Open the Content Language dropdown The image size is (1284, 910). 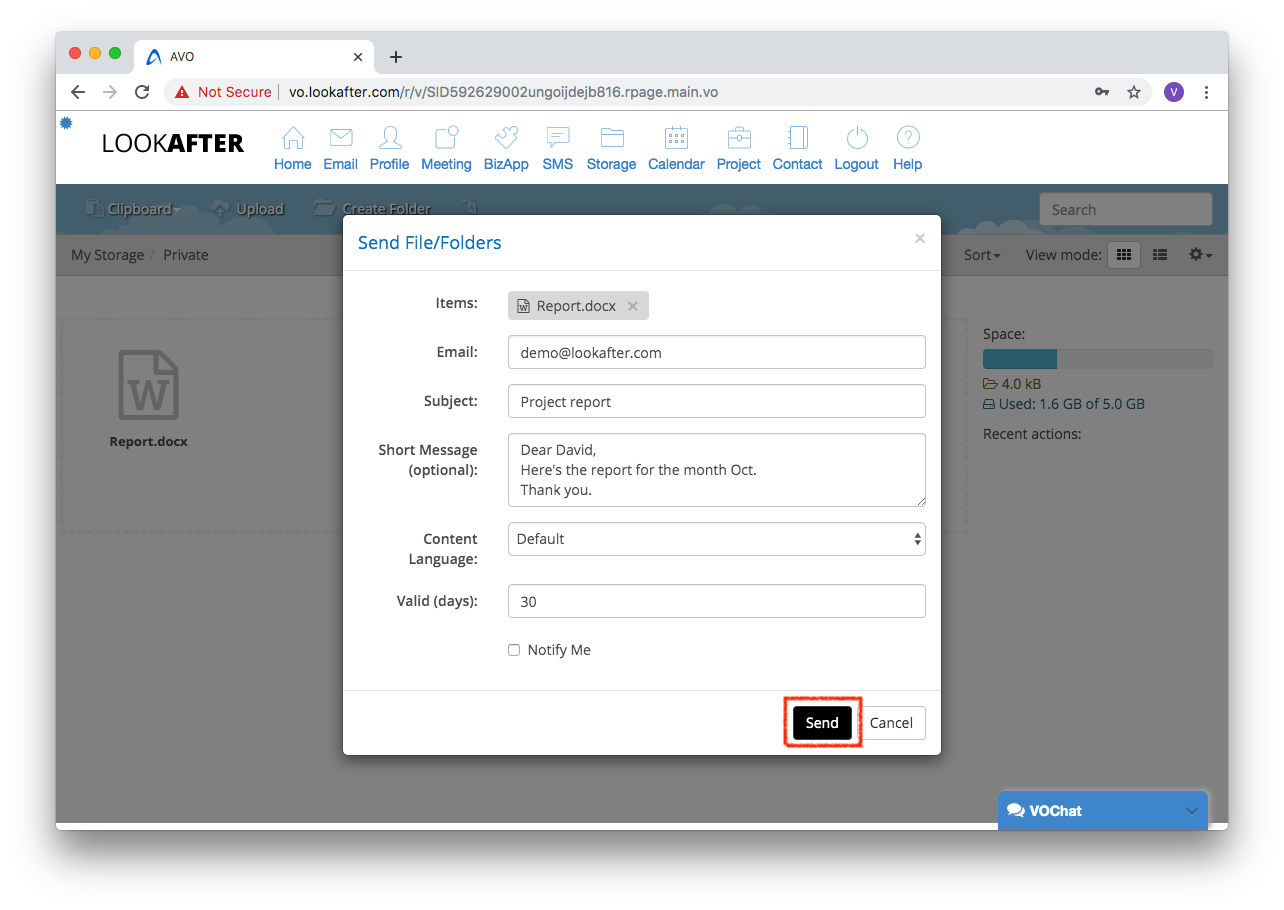tap(716, 539)
